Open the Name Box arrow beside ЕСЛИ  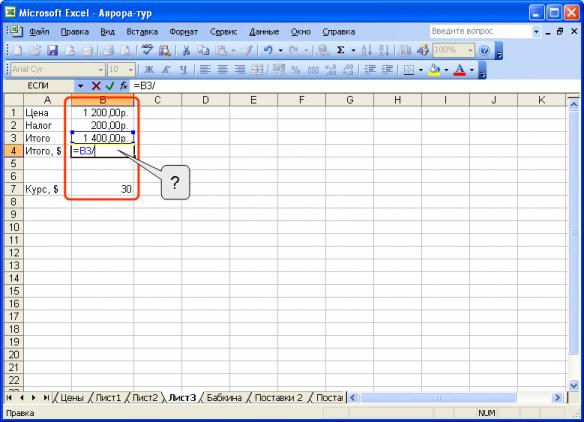pyautogui.click(x=80, y=86)
